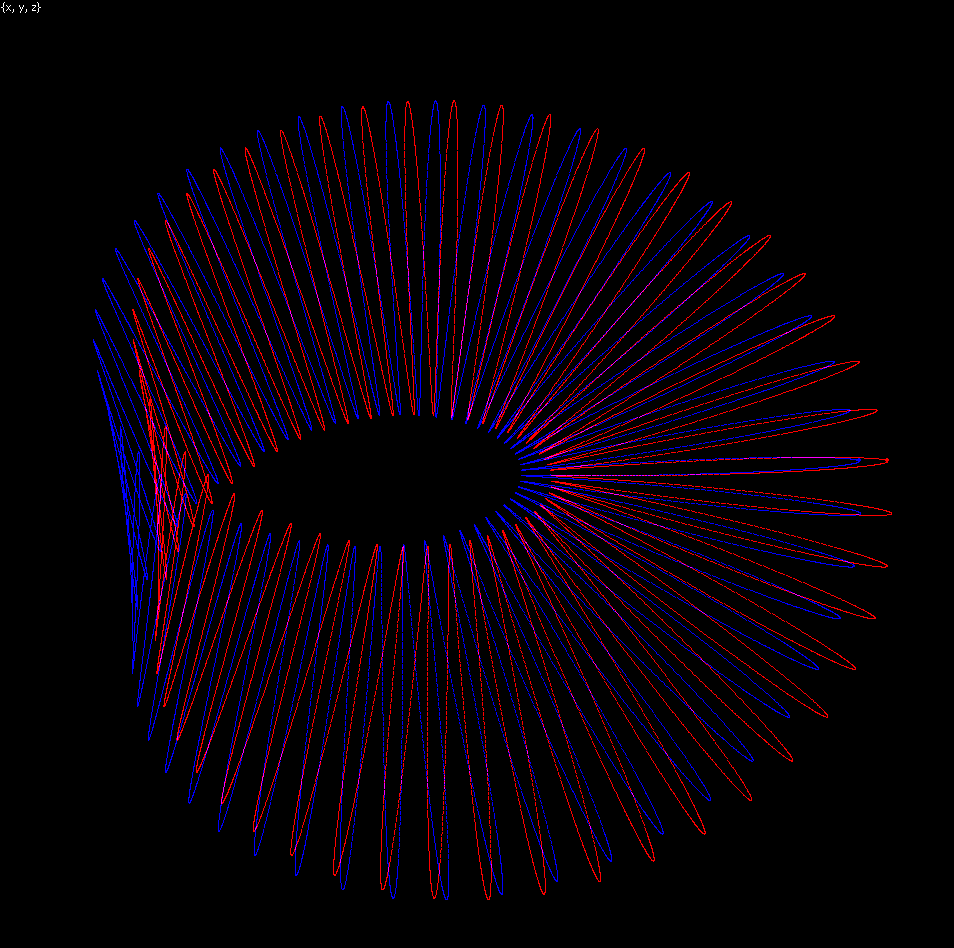Screen dimensions: 954x948
Task: Select the blue curve's endpoint marker dot
Action: (x=859, y=460)
